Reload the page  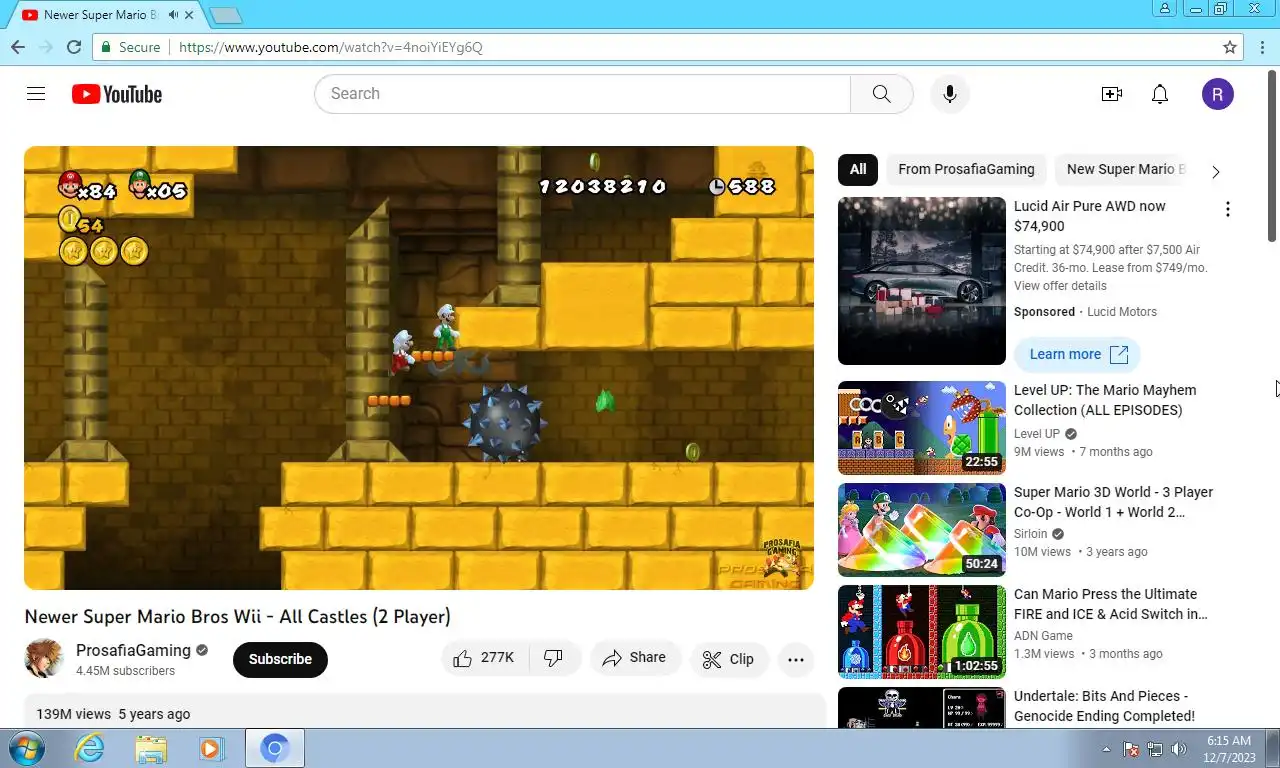tap(74, 47)
